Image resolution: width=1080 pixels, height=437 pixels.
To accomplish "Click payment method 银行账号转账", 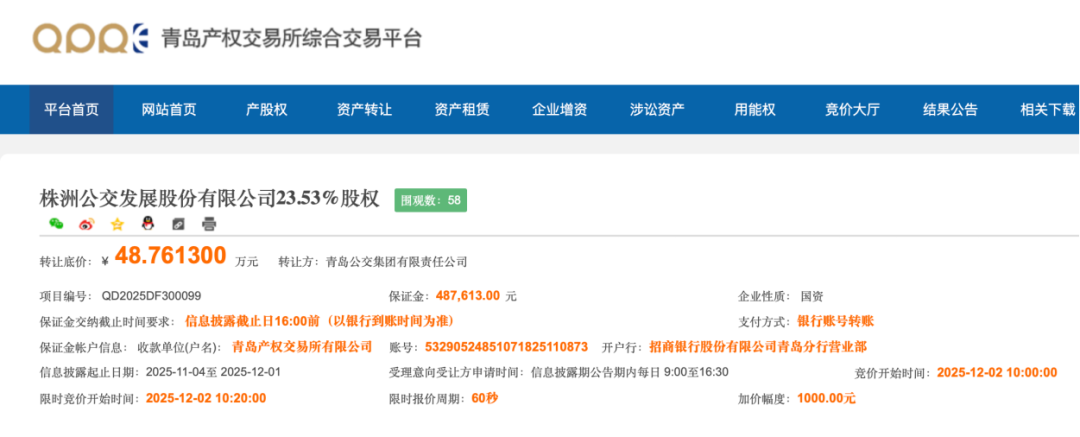I will (835, 321).
